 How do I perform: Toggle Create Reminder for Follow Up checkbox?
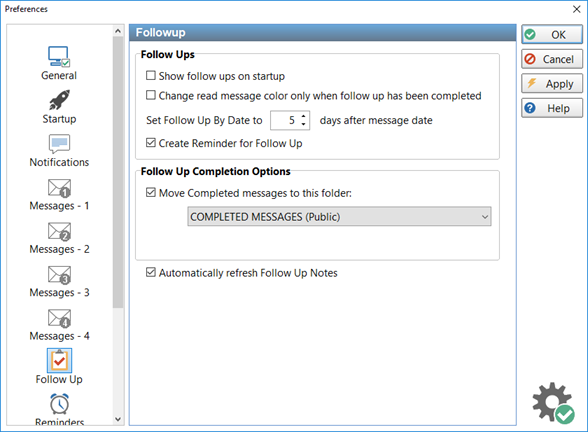click(x=151, y=143)
